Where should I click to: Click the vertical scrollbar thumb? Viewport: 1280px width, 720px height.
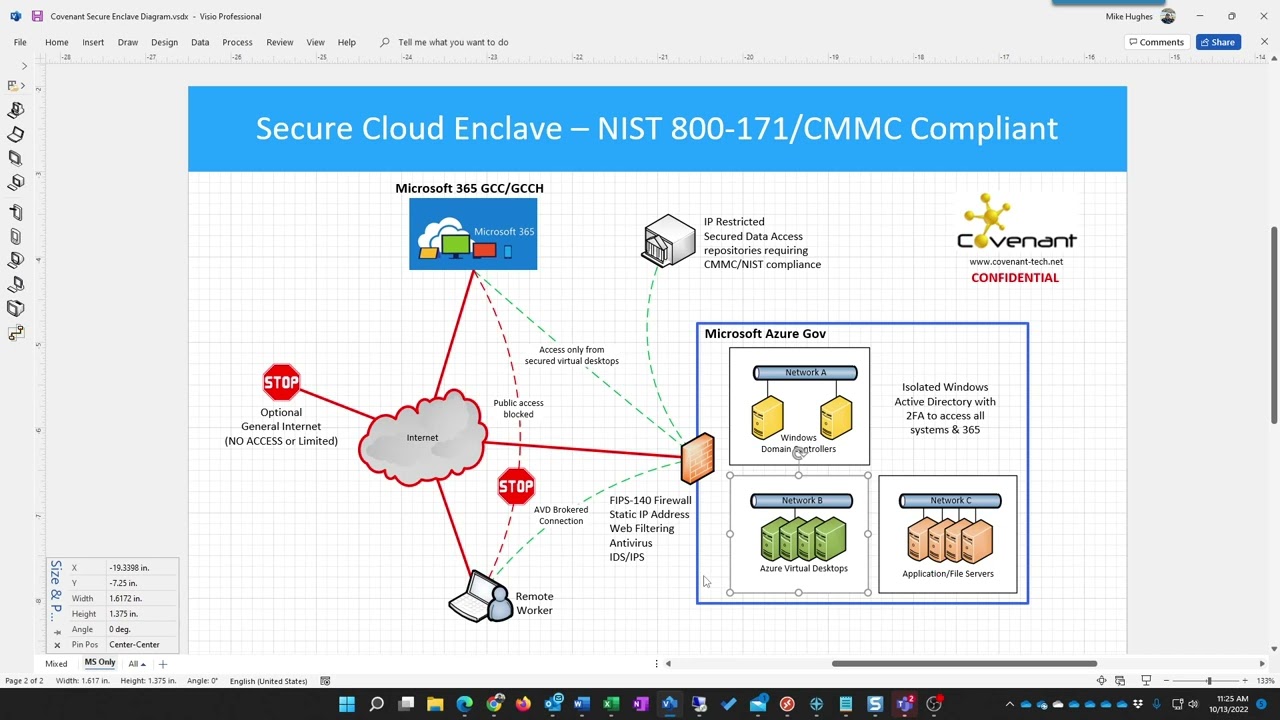coord(1274,325)
